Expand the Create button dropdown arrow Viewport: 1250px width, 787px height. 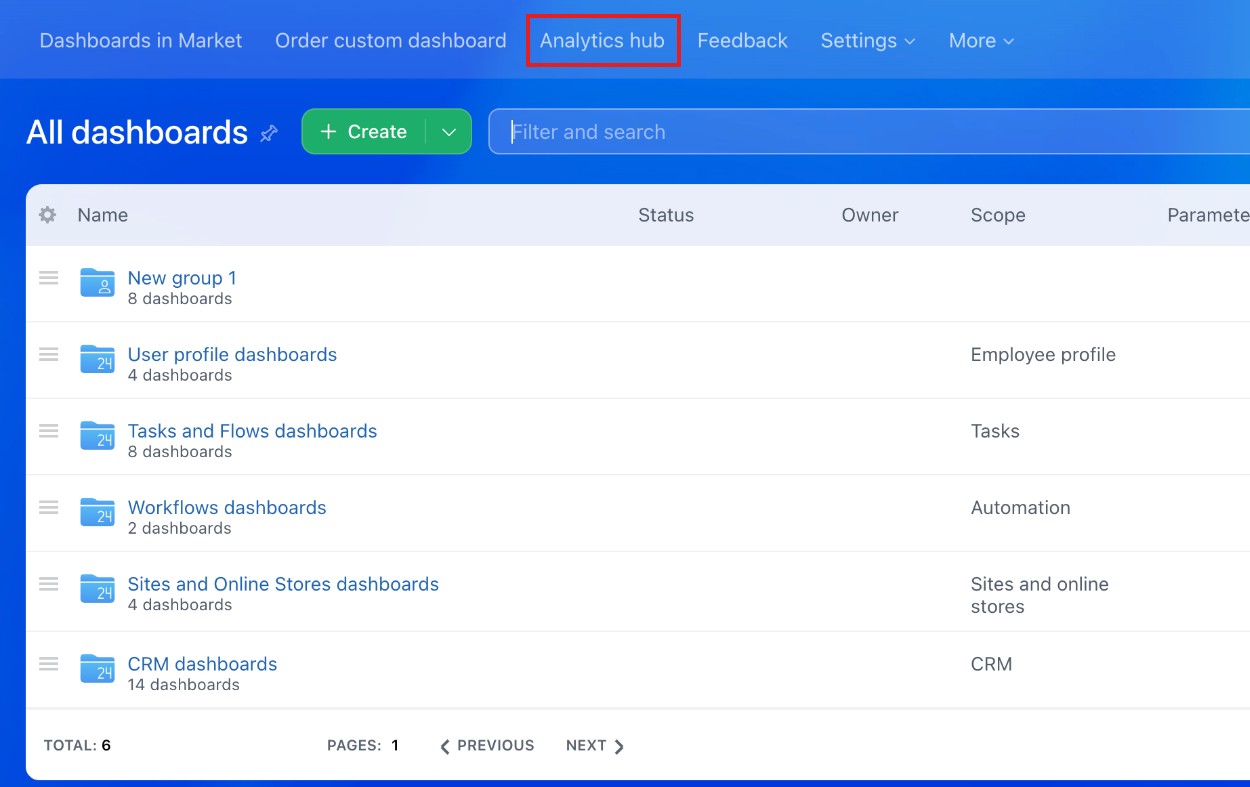[449, 132]
